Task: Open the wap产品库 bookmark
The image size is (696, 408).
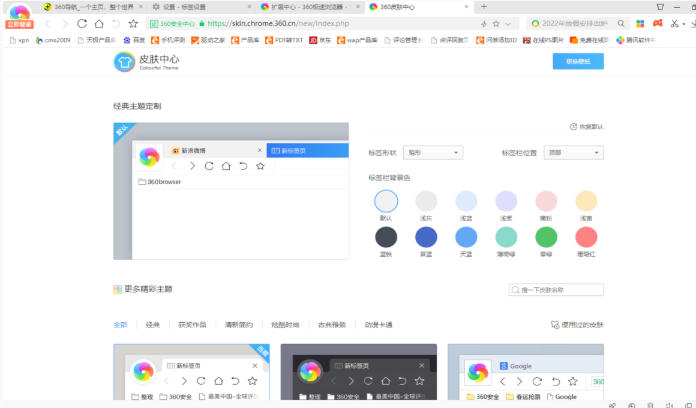Action: pyautogui.click(x=357, y=40)
